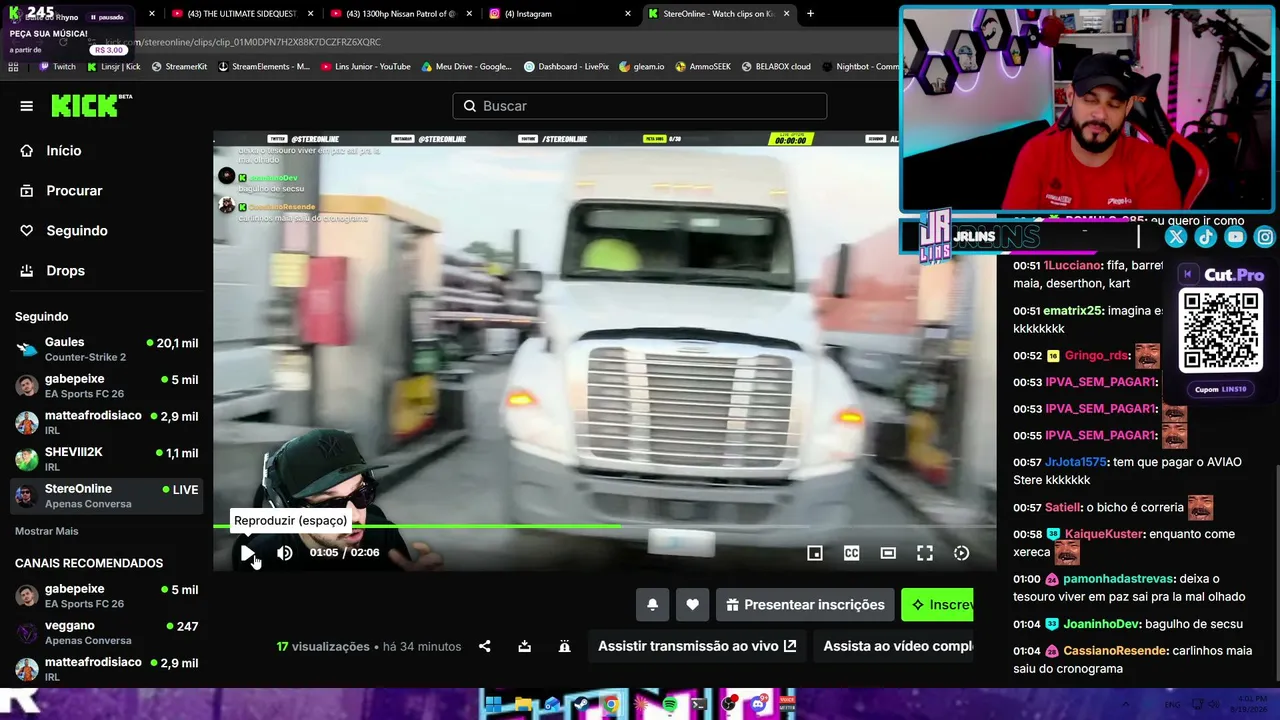Click the Buscar search field

[640, 106]
